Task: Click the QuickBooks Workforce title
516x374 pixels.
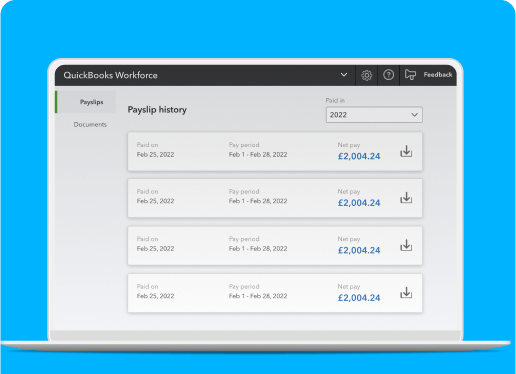Action: (110, 75)
